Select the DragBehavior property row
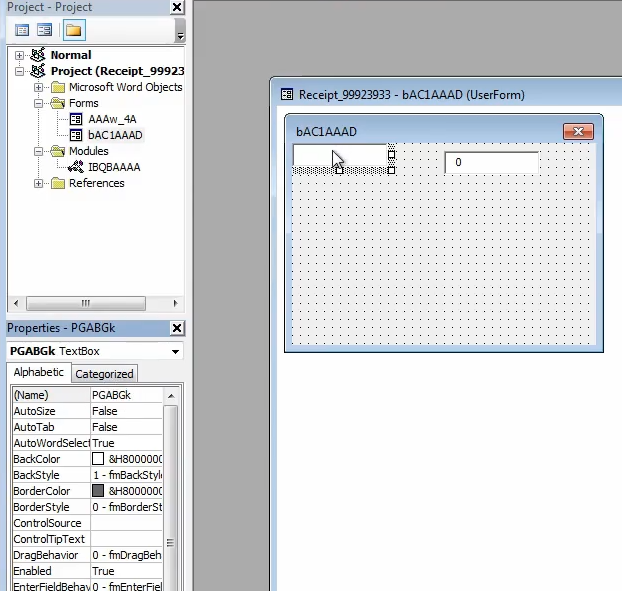The image size is (622, 591). [87, 555]
